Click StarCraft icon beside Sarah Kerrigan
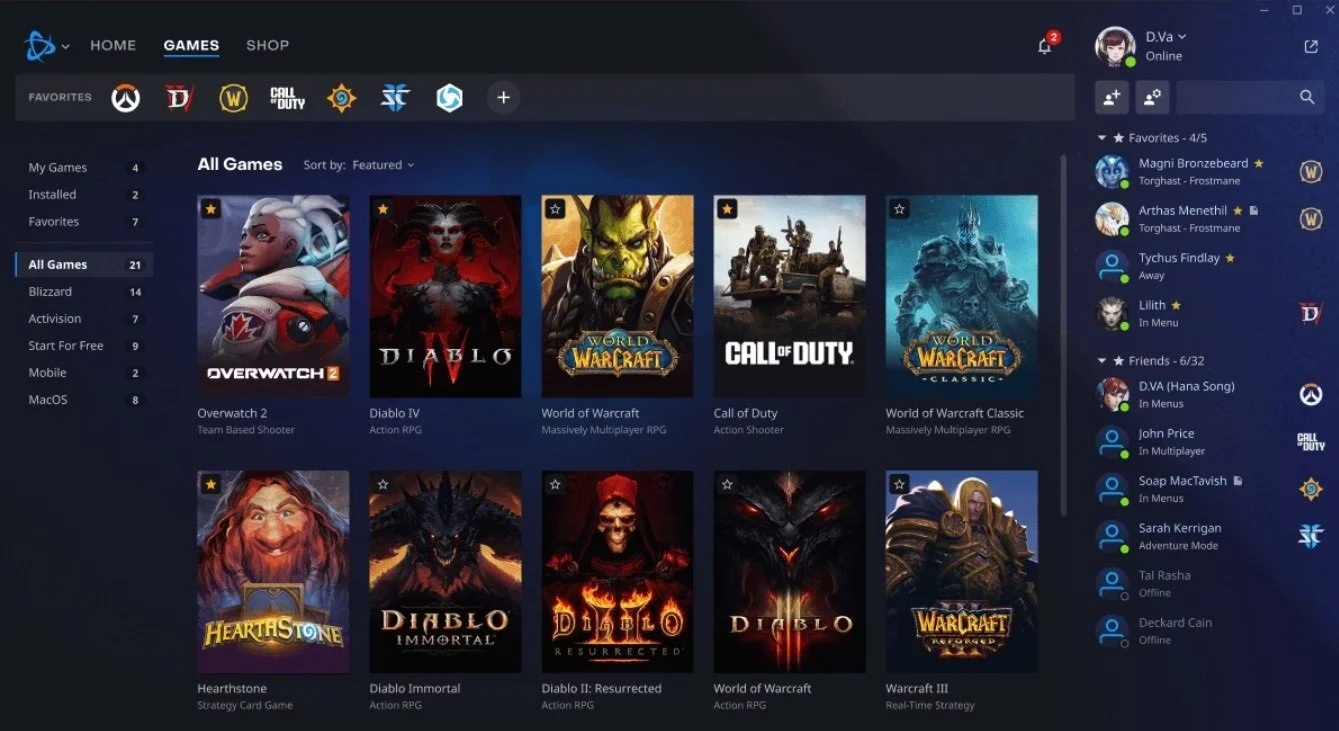This screenshot has width=1339, height=731. tap(1311, 536)
